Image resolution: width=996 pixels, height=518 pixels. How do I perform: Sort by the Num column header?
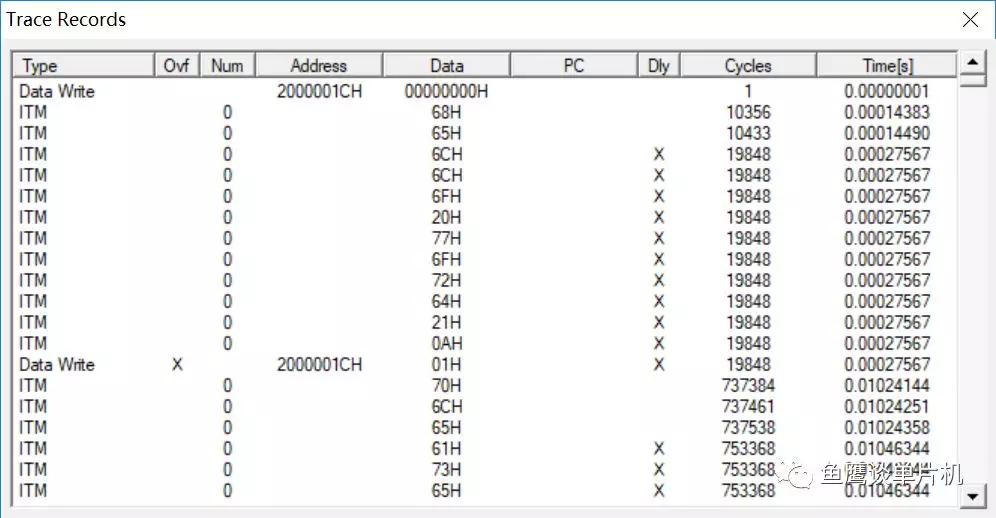point(227,65)
